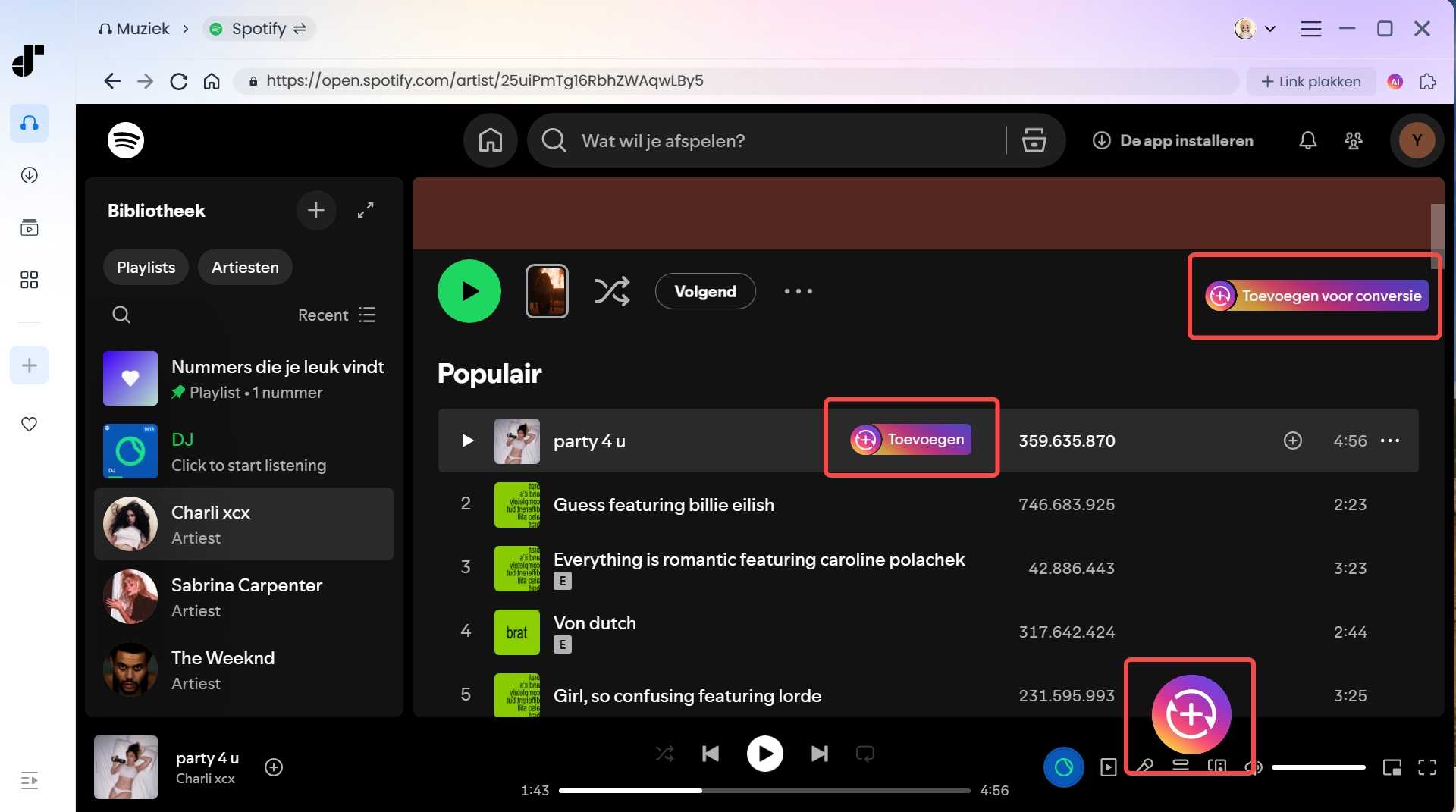Enable picture-in-picture mode

[x=1392, y=768]
